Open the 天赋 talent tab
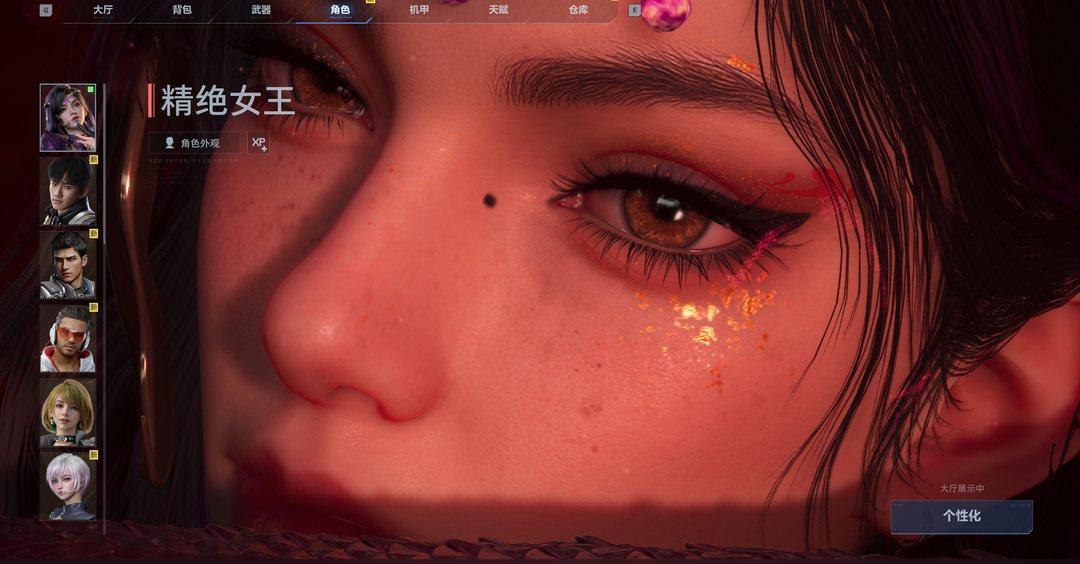Image resolution: width=1080 pixels, height=564 pixels. (499, 10)
